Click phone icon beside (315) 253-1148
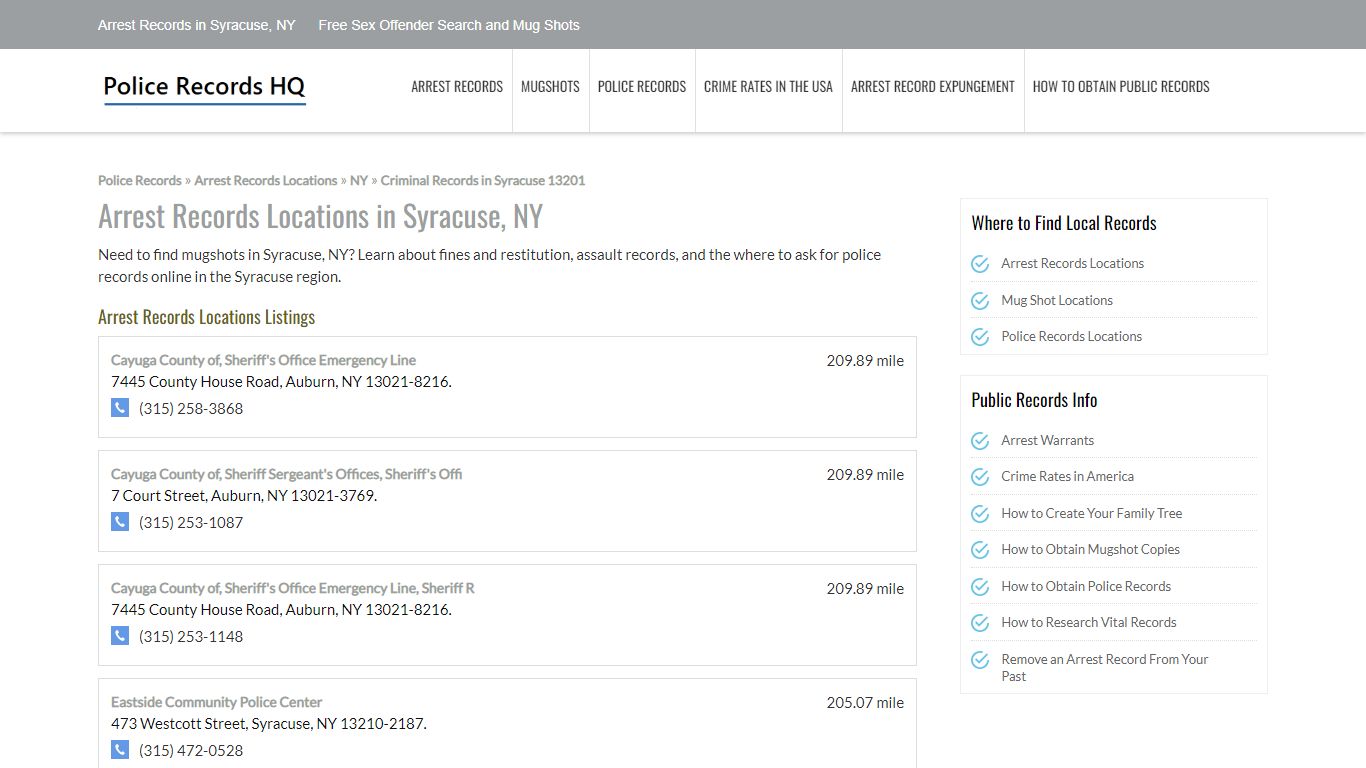 (x=120, y=636)
